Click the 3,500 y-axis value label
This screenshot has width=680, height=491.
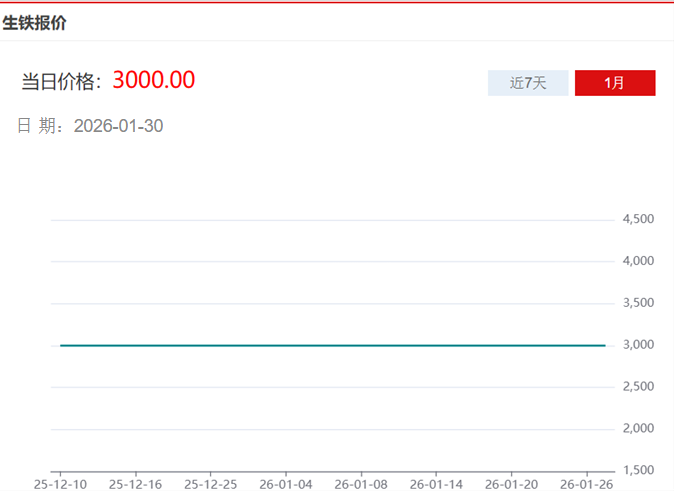(x=637, y=303)
